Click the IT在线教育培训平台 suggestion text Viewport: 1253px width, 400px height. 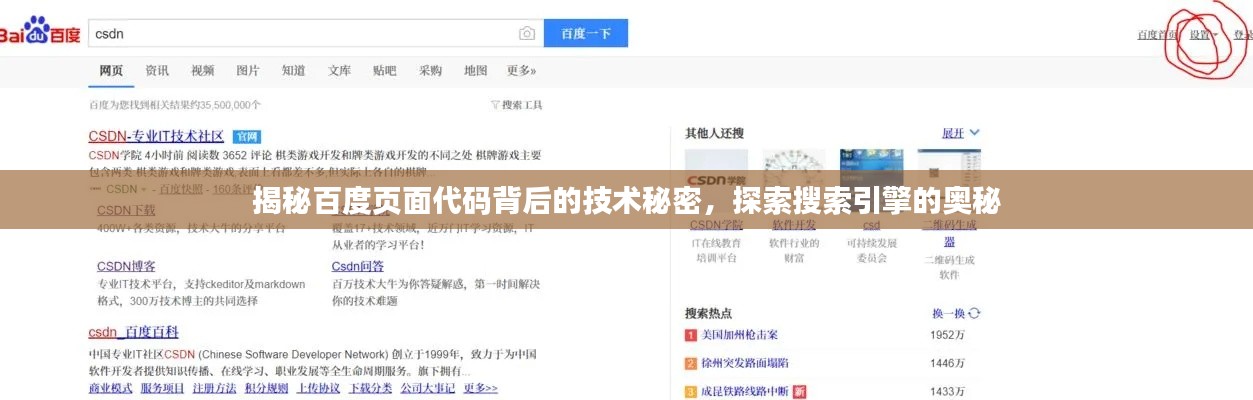pos(716,250)
